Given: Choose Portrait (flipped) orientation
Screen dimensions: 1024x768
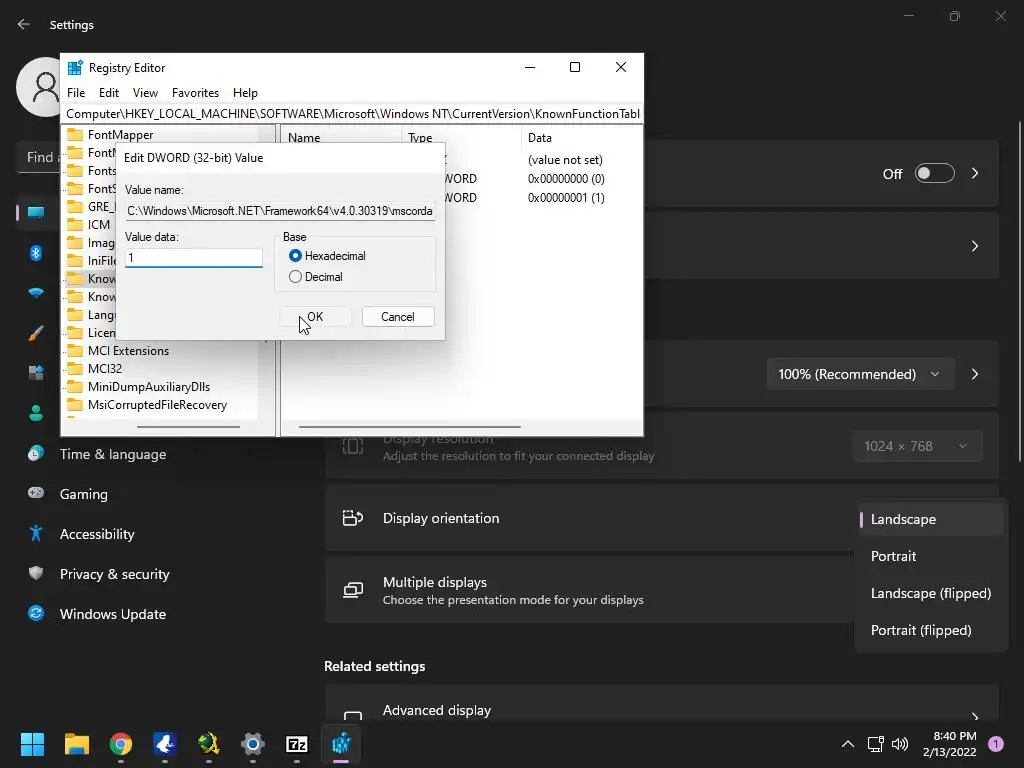Looking at the screenshot, I should click(931, 630).
